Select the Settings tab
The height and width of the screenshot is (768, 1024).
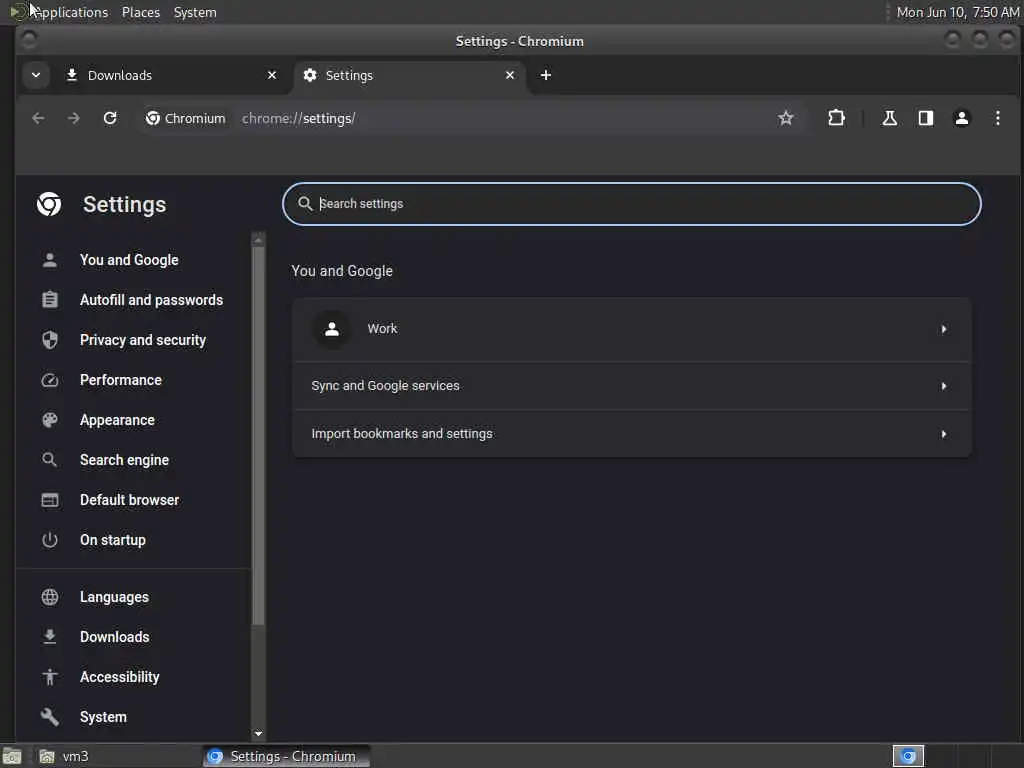[410, 75]
